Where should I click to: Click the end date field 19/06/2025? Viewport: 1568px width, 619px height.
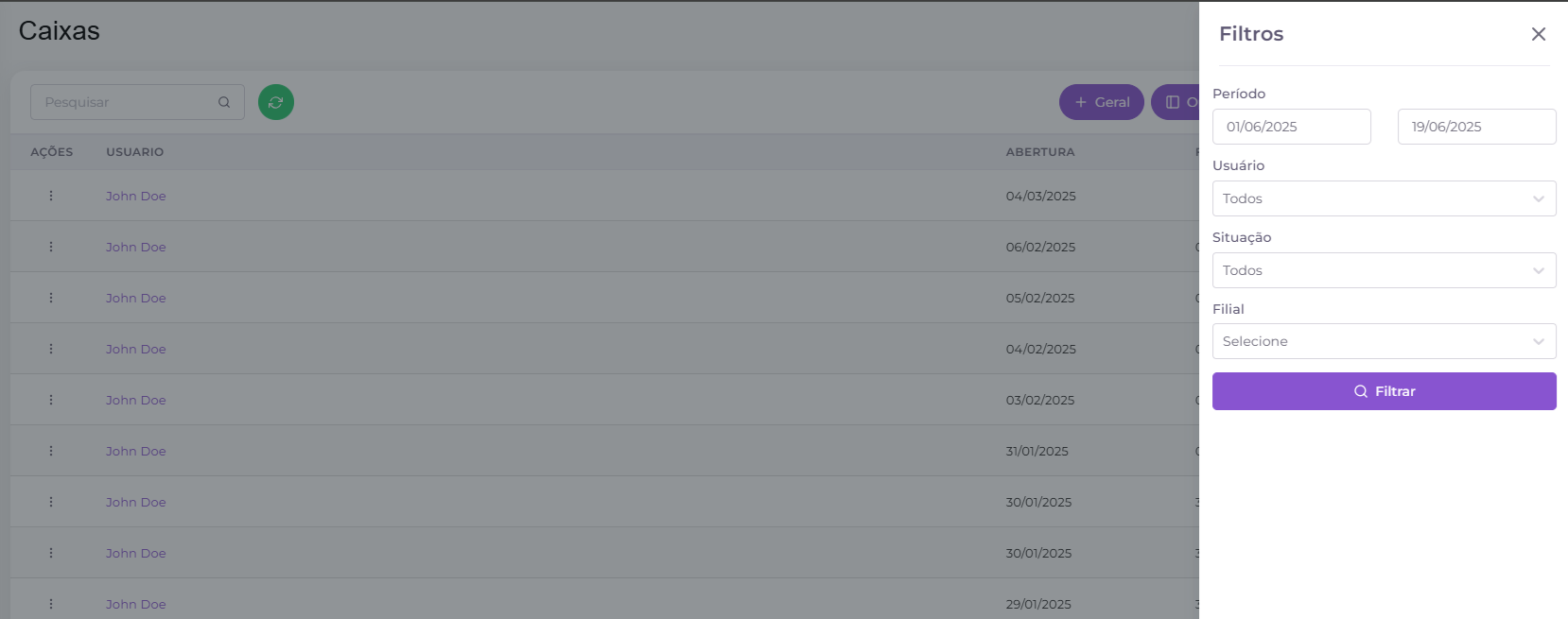(x=1477, y=127)
